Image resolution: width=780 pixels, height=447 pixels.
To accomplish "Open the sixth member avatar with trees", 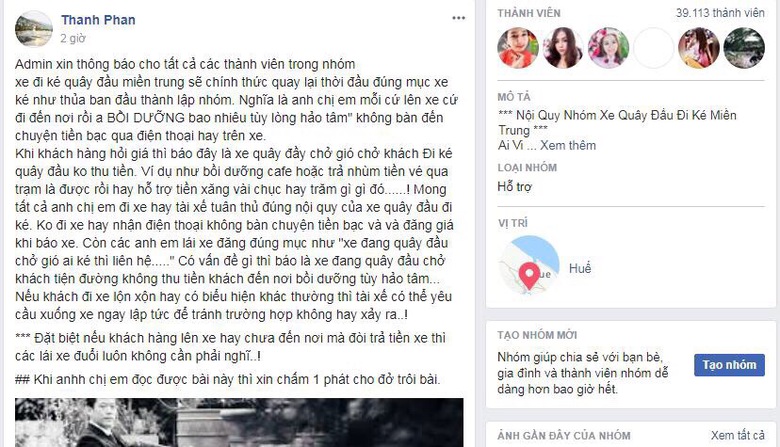I will 744,48.
